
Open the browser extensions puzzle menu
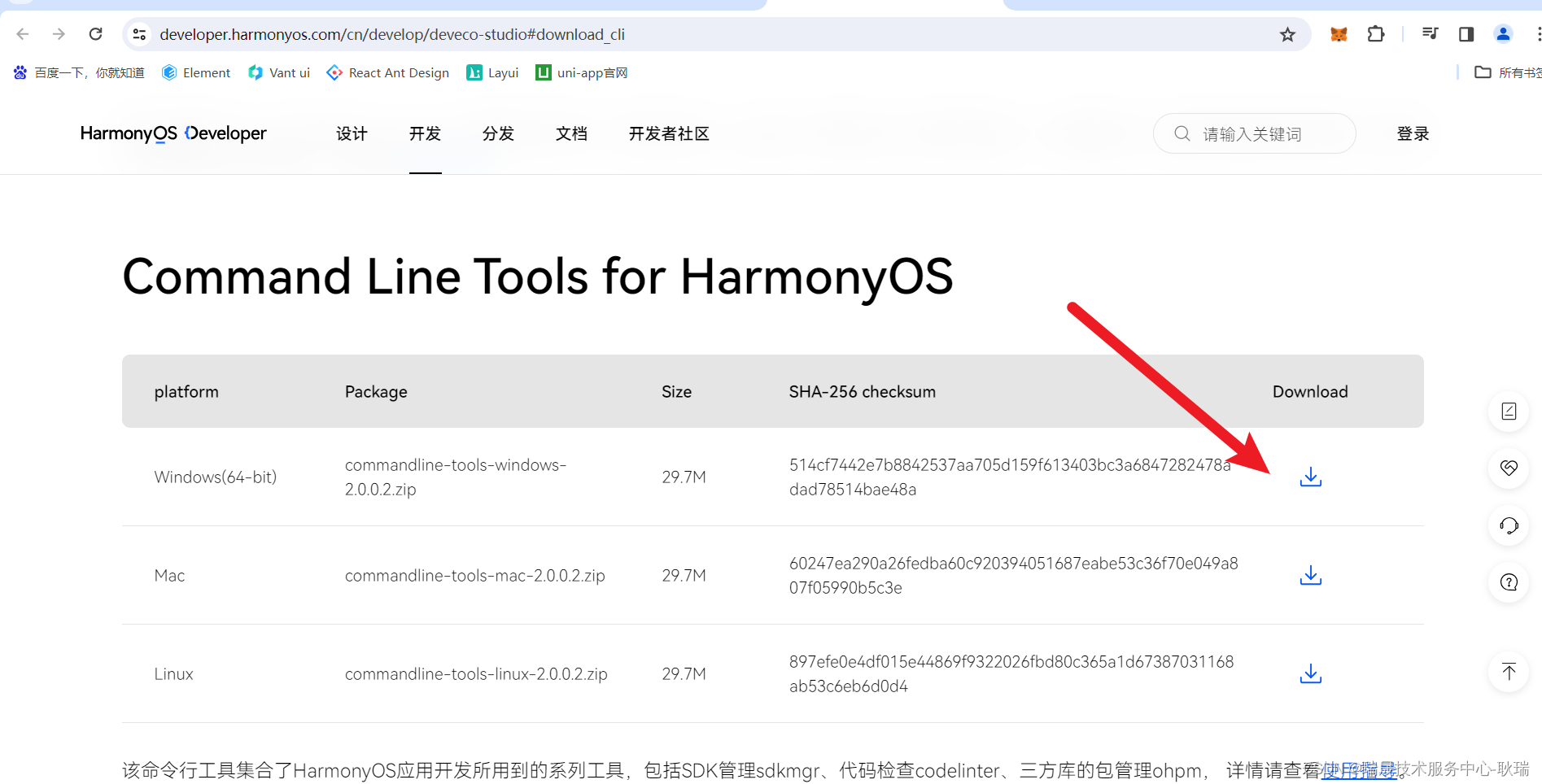click(1375, 34)
